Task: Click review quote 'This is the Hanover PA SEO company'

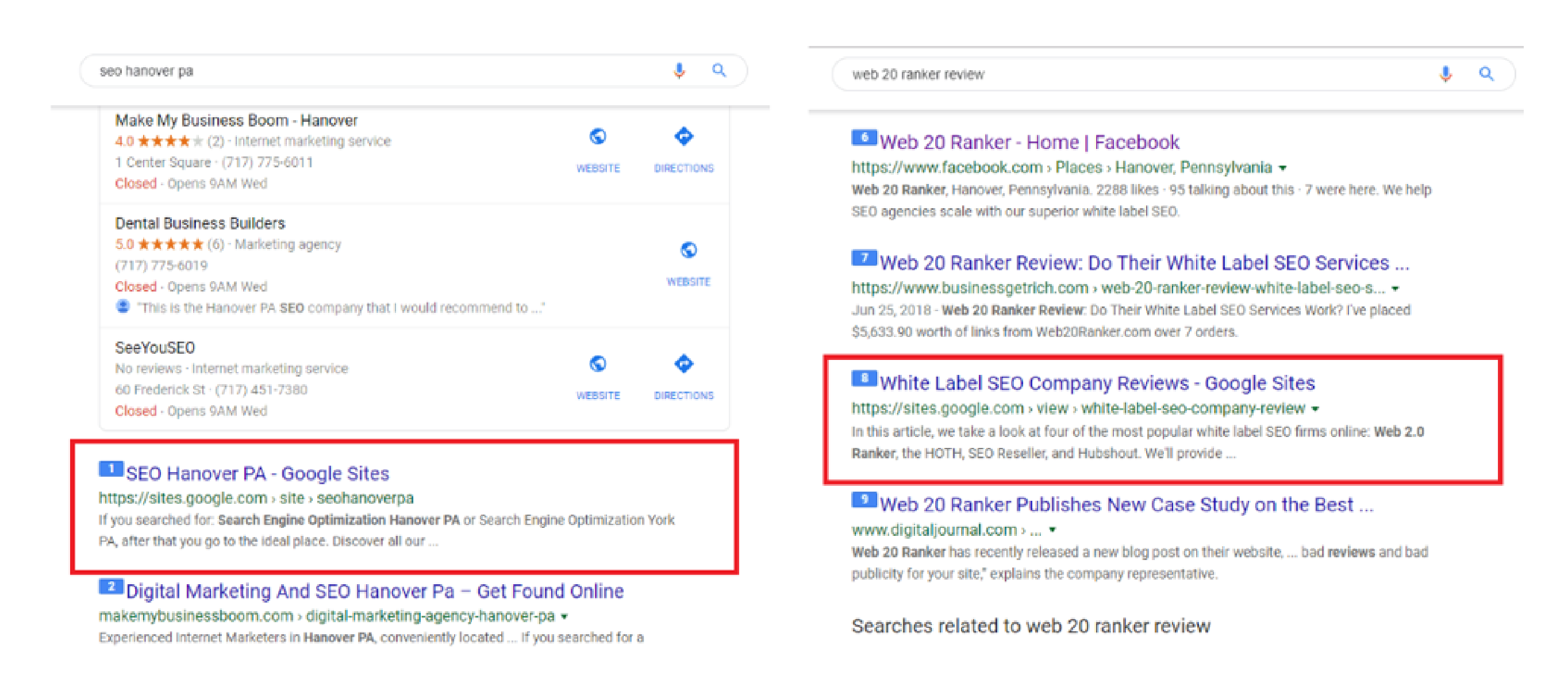Action: click(x=340, y=308)
